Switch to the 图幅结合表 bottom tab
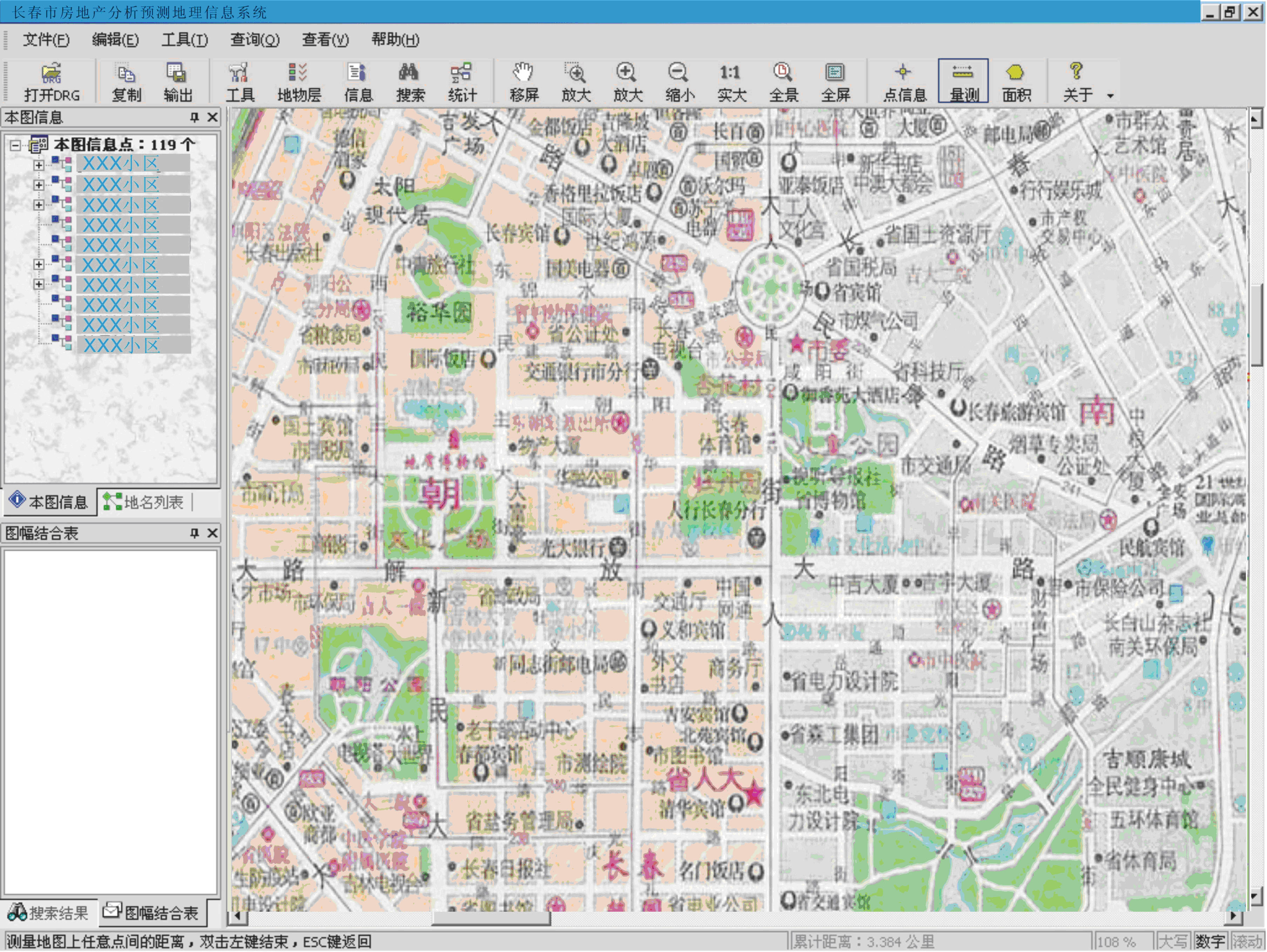 point(152,912)
